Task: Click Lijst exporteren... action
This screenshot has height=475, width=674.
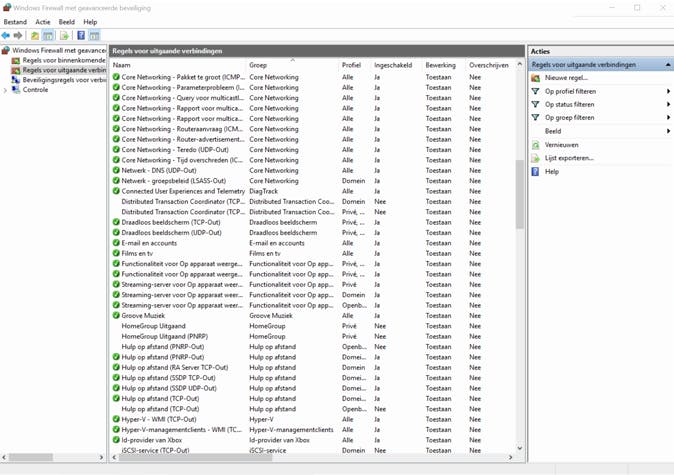Action: pyautogui.click(x=569, y=158)
